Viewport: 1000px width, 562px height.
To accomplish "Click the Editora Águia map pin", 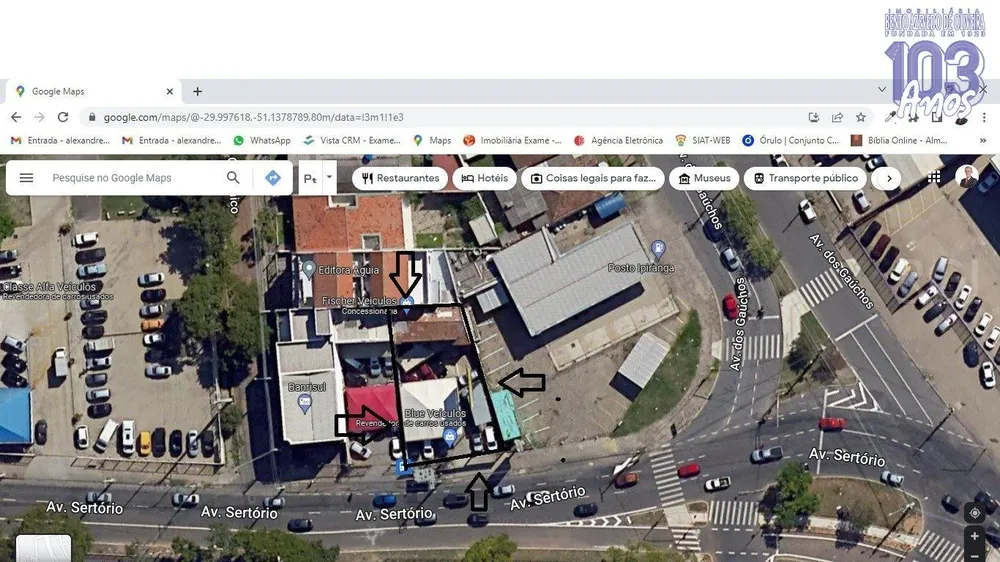I will point(309,269).
